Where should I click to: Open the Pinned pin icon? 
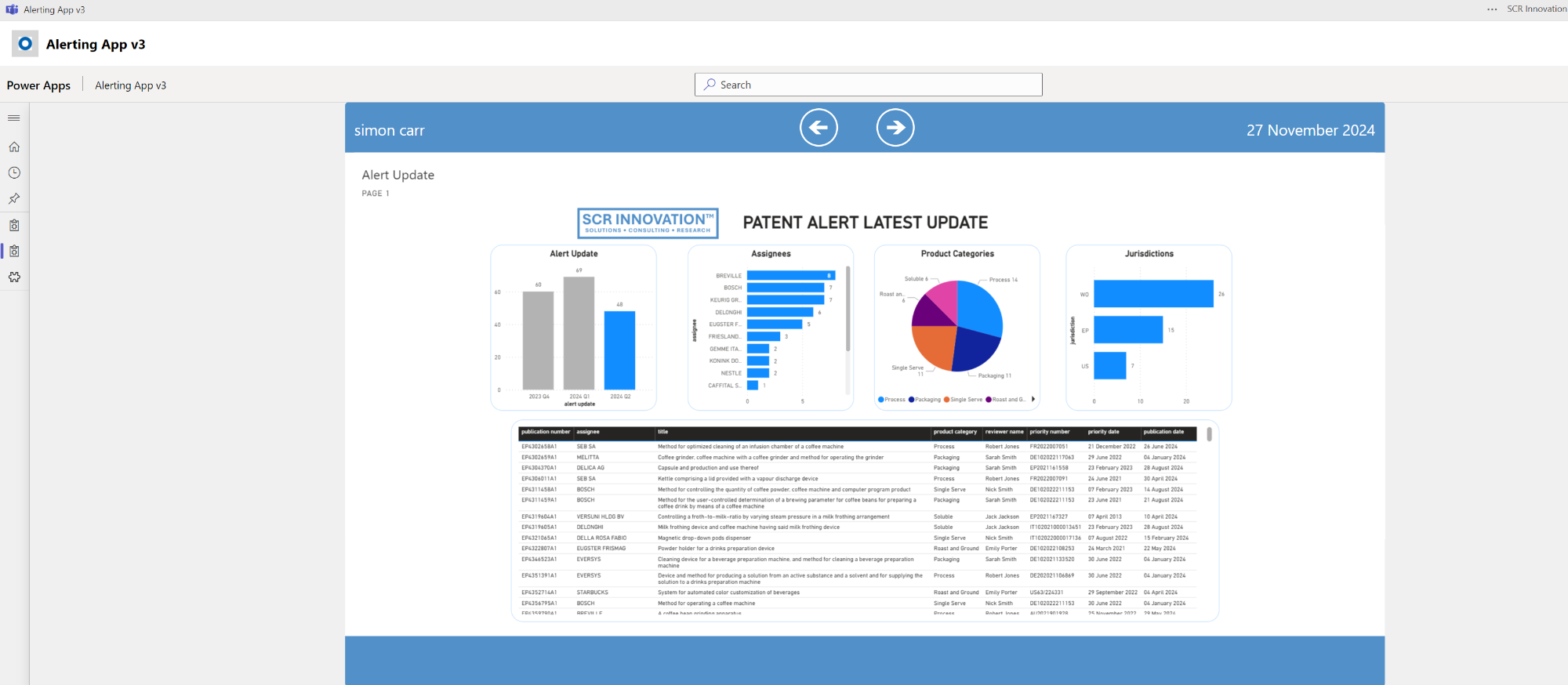14,198
